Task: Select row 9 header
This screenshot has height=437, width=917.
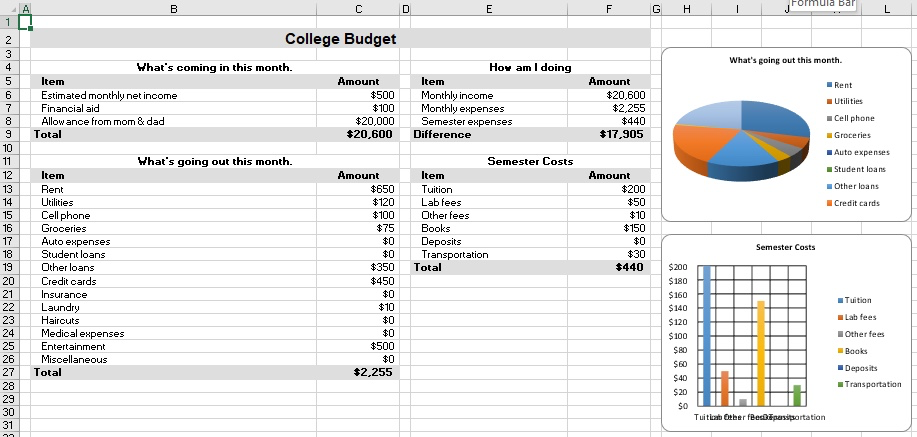Action: pyautogui.click(x=8, y=134)
